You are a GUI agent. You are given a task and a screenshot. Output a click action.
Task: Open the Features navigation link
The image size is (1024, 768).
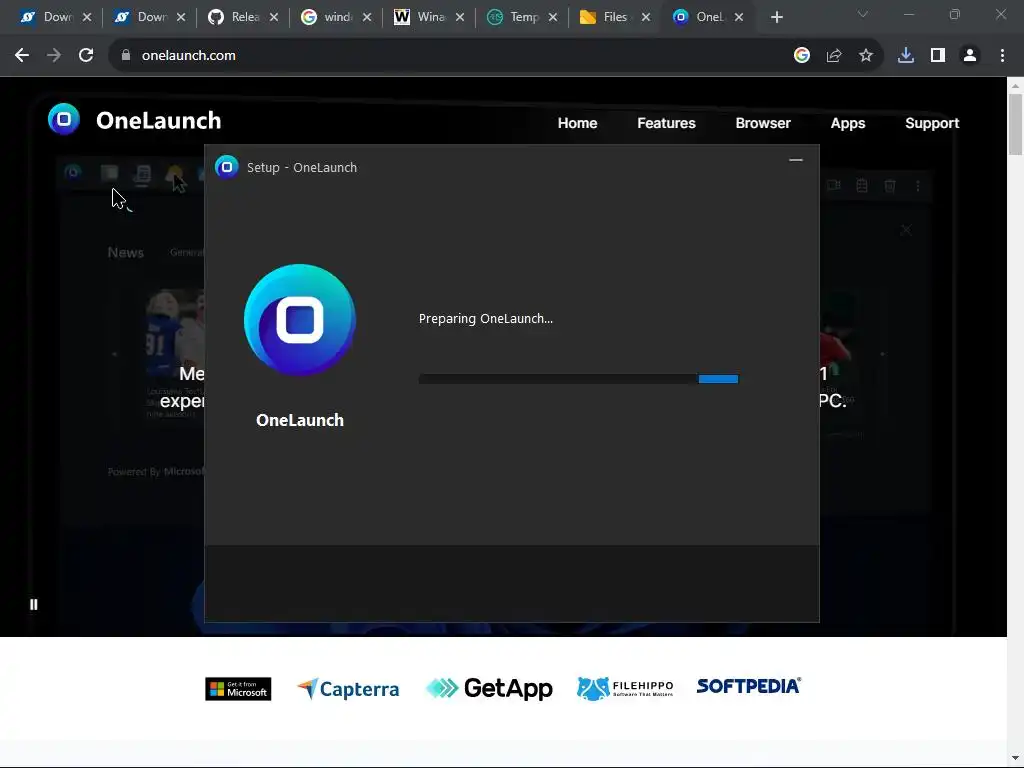(666, 123)
